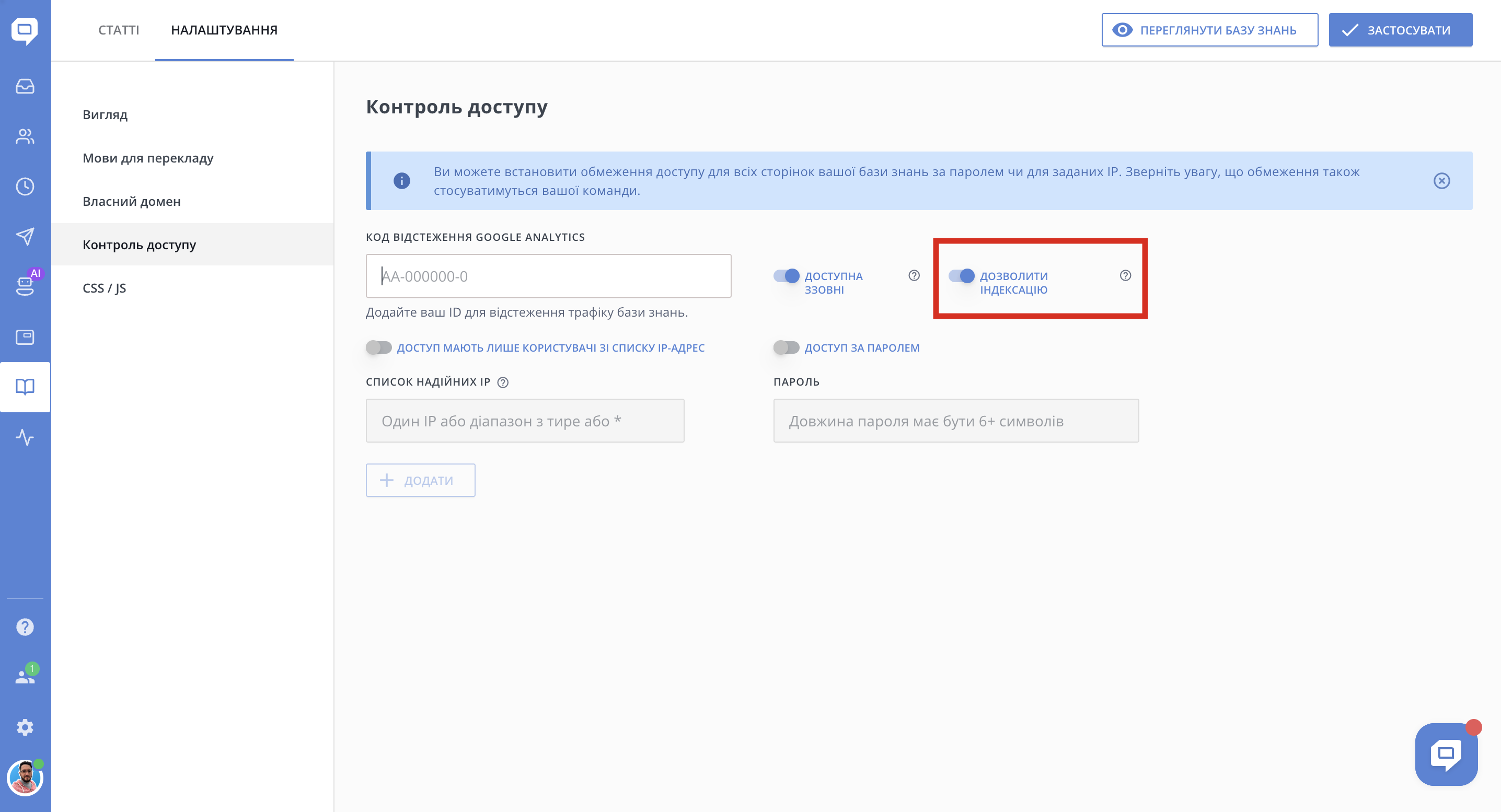Open the contacts people icon
Image resolution: width=1501 pixels, height=812 pixels.
click(25, 136)
